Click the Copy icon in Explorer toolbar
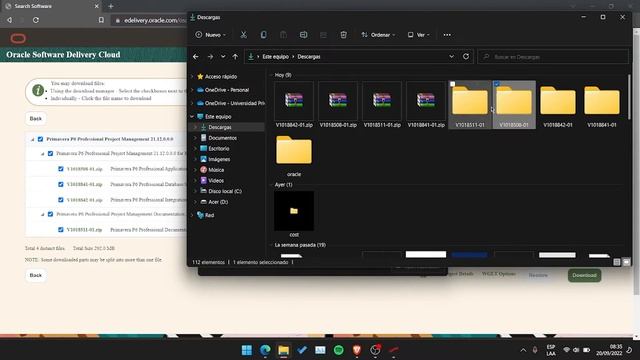Image resolution: width=640 pixels, height=360 pixels. (x=264, y=35)
